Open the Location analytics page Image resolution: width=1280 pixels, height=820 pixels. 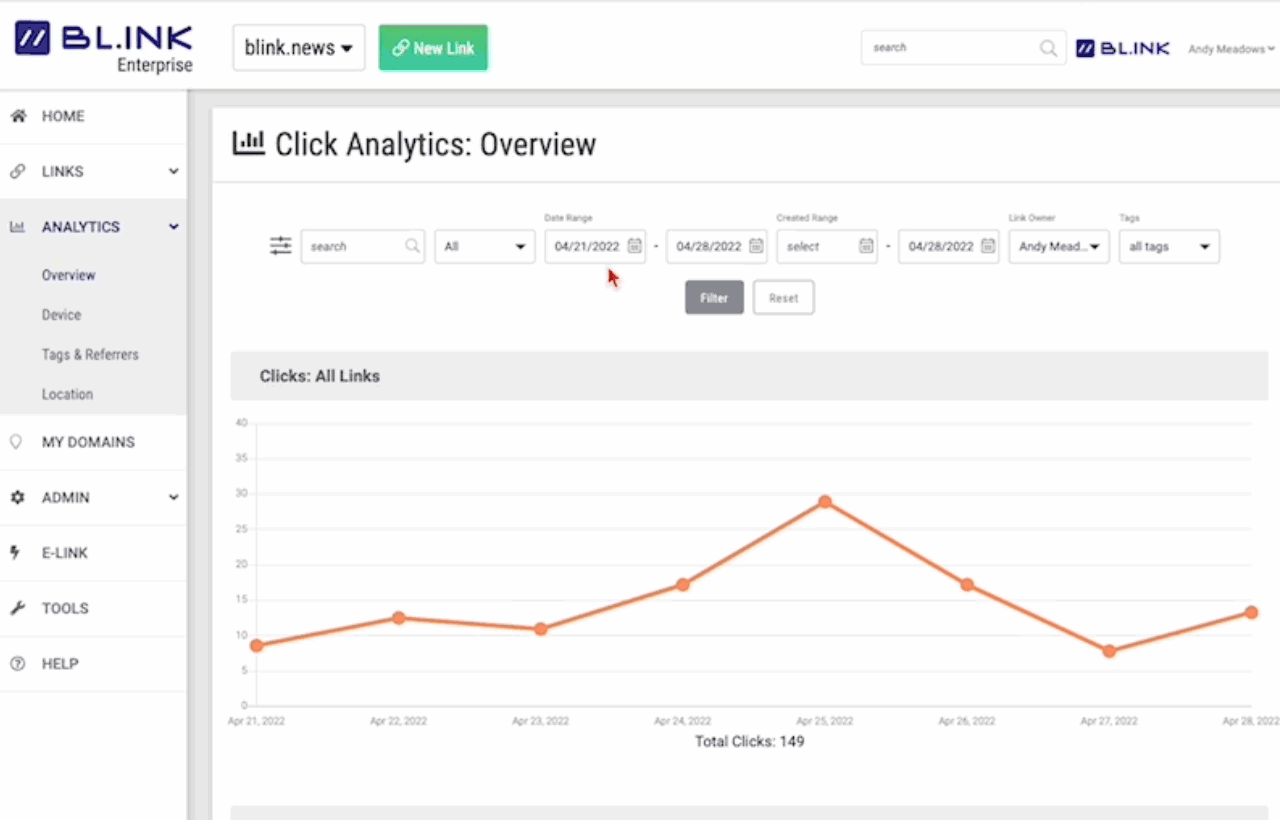tap(67, 394)
